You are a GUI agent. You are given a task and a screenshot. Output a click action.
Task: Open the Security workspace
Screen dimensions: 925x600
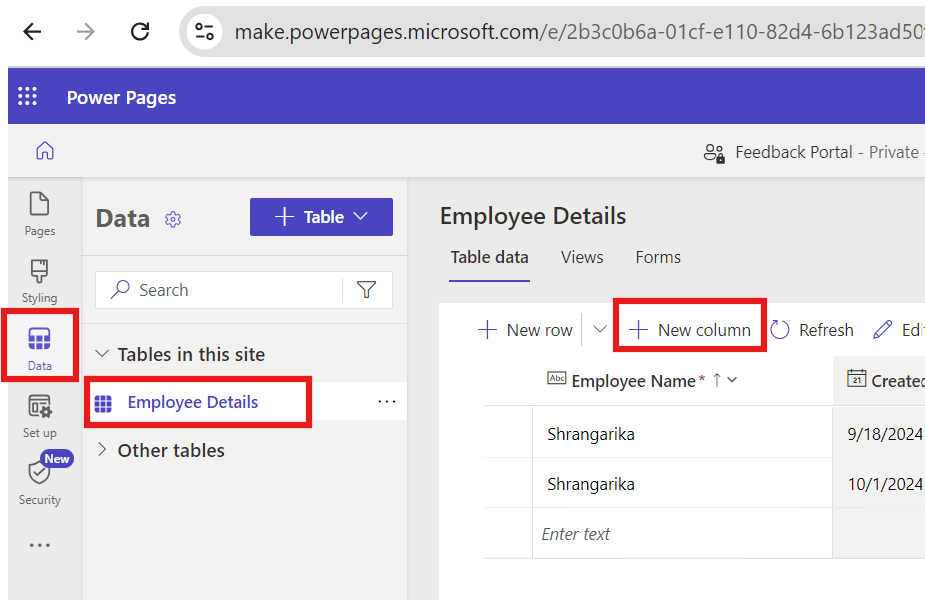point(39,481)
